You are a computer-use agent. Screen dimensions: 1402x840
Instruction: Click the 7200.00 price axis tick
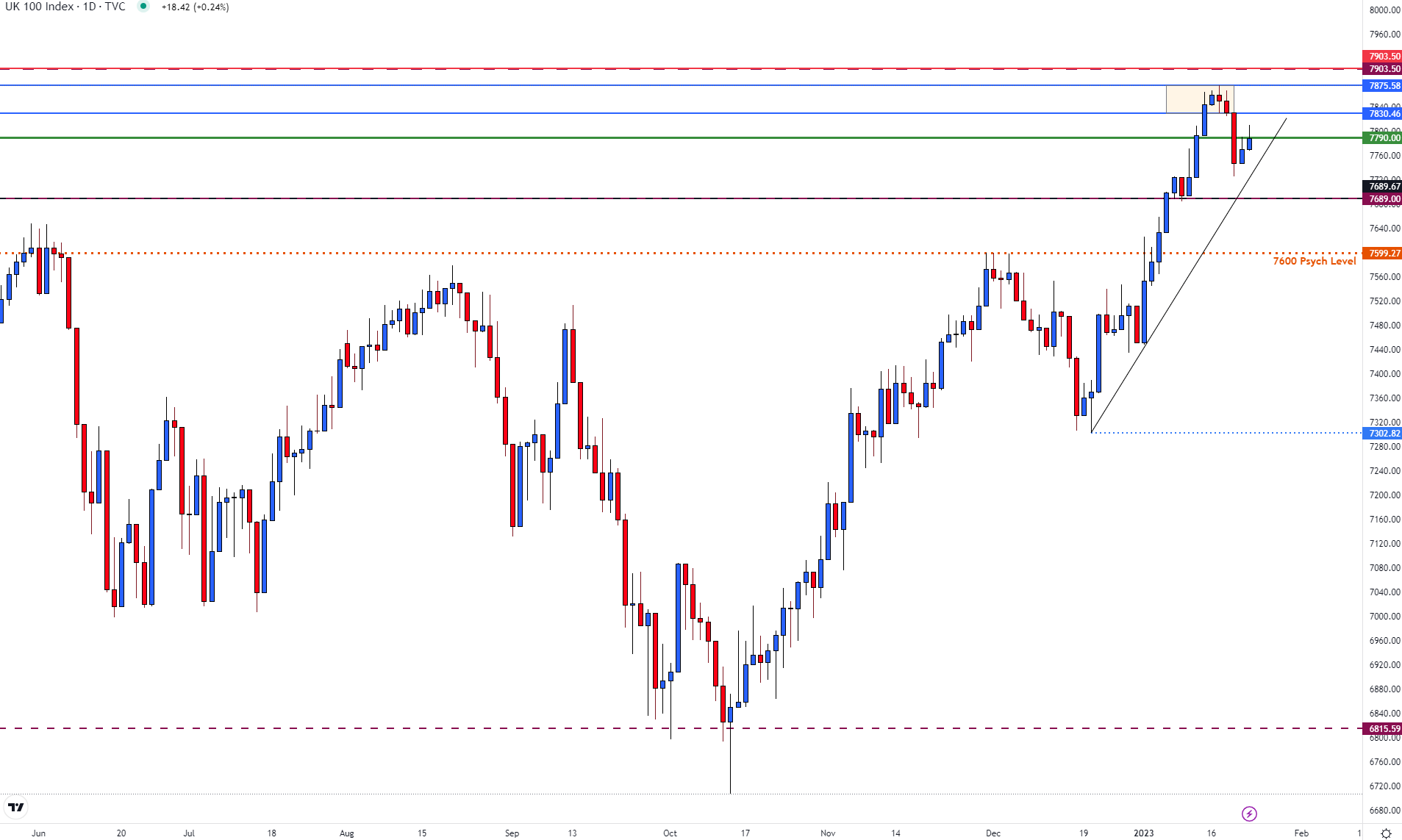(x=1384, y=495)
